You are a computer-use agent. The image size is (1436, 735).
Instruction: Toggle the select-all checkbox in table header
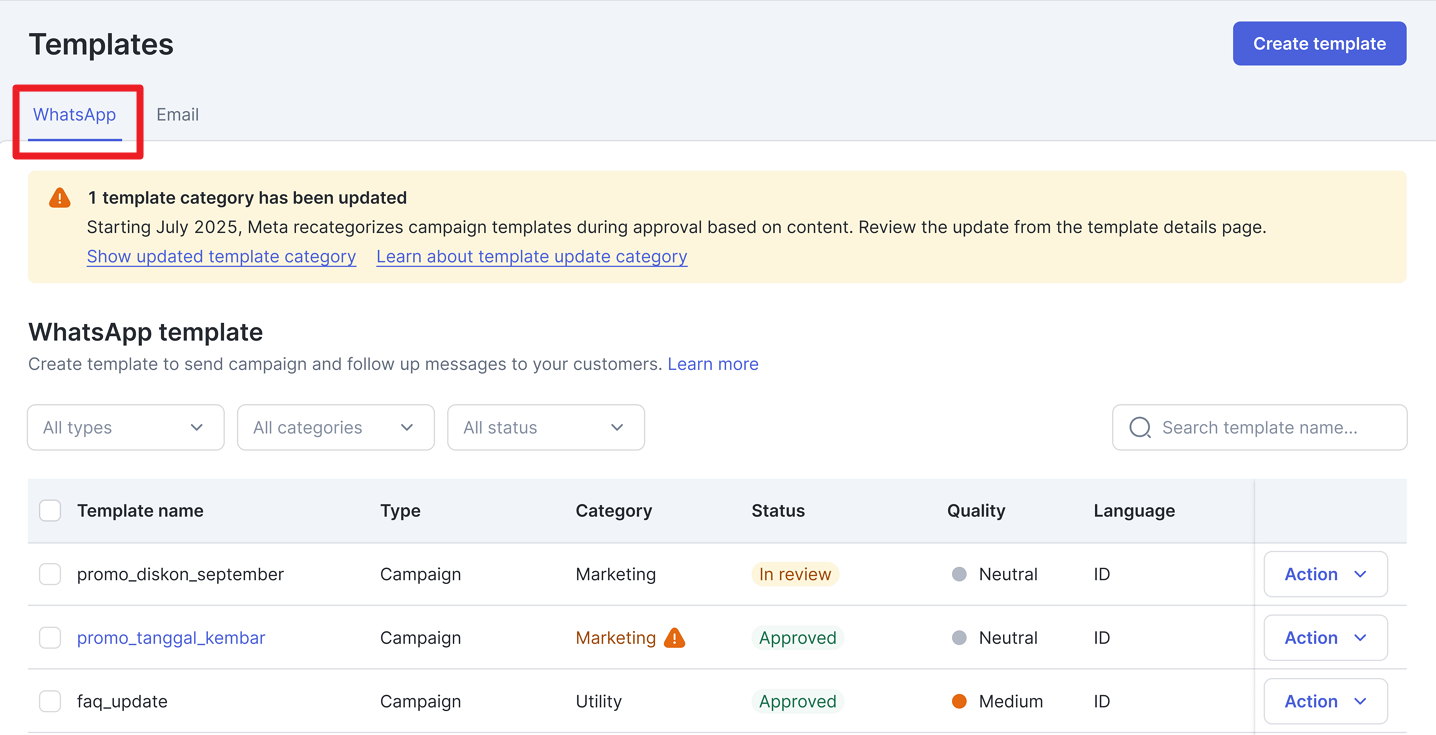pos(50,511)
